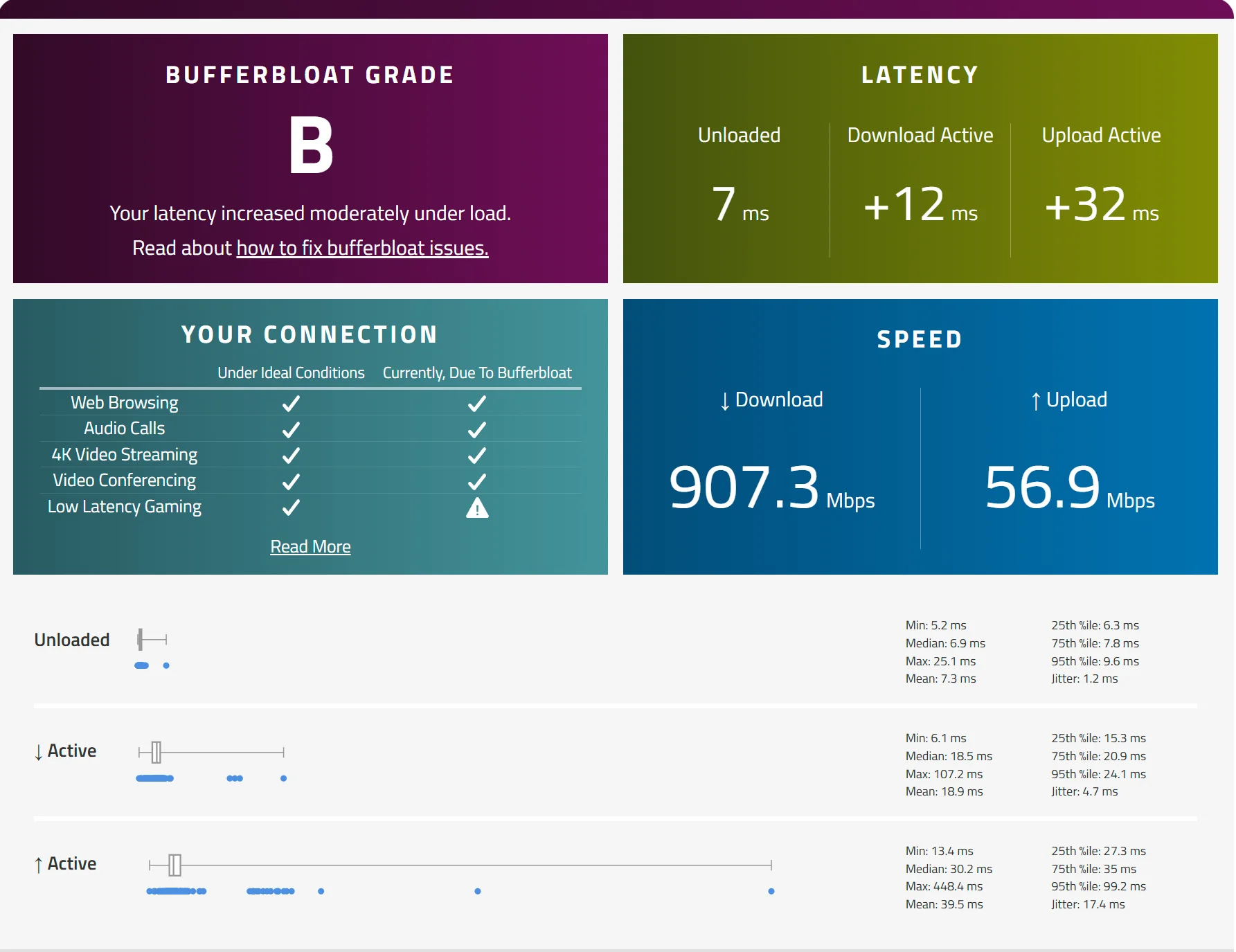
Task: Click the Download arrow label in Speed
Action: pyautogui.click(x=771, y=400)
